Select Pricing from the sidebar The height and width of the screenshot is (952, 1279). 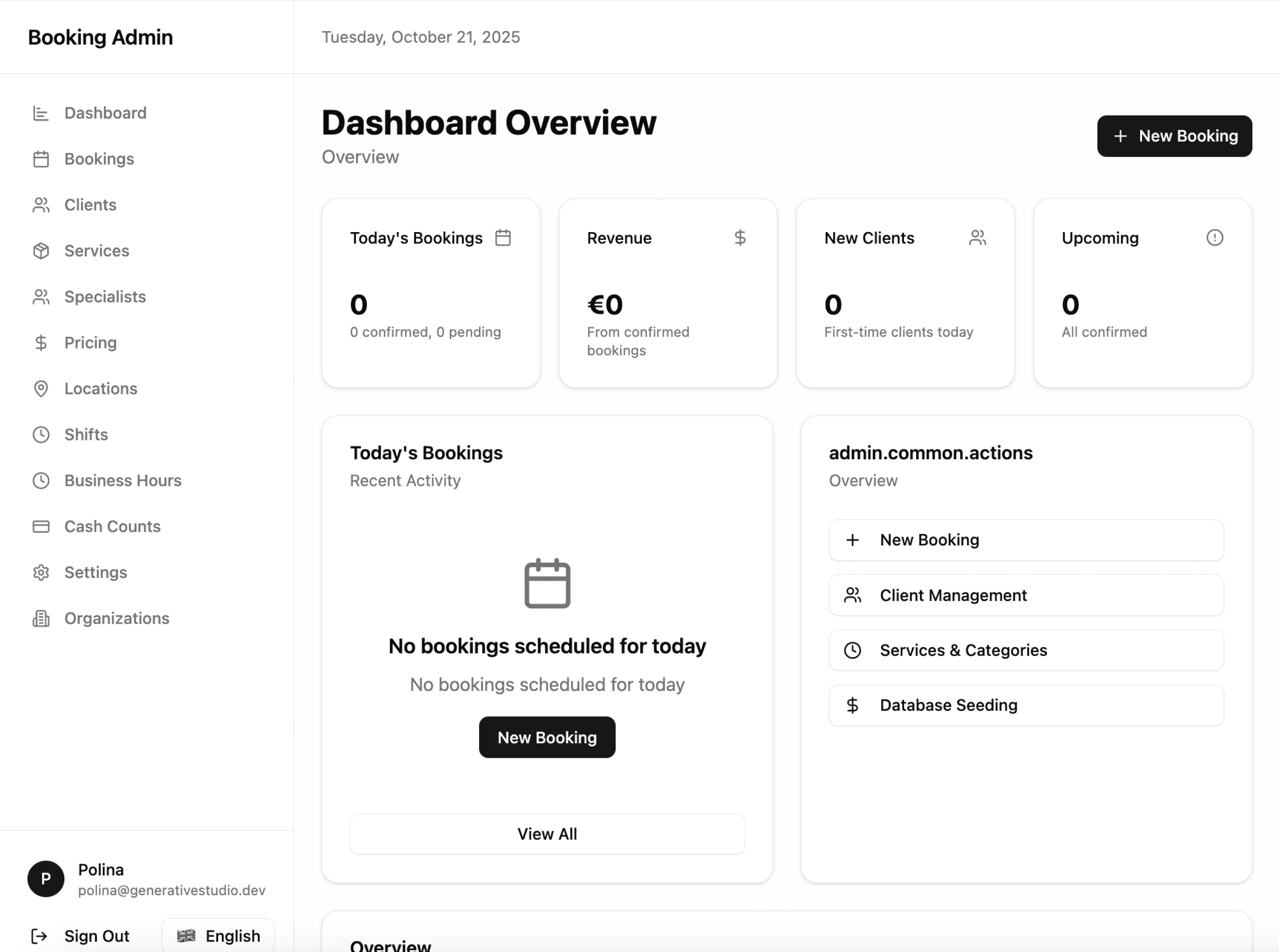pos(147,343)
